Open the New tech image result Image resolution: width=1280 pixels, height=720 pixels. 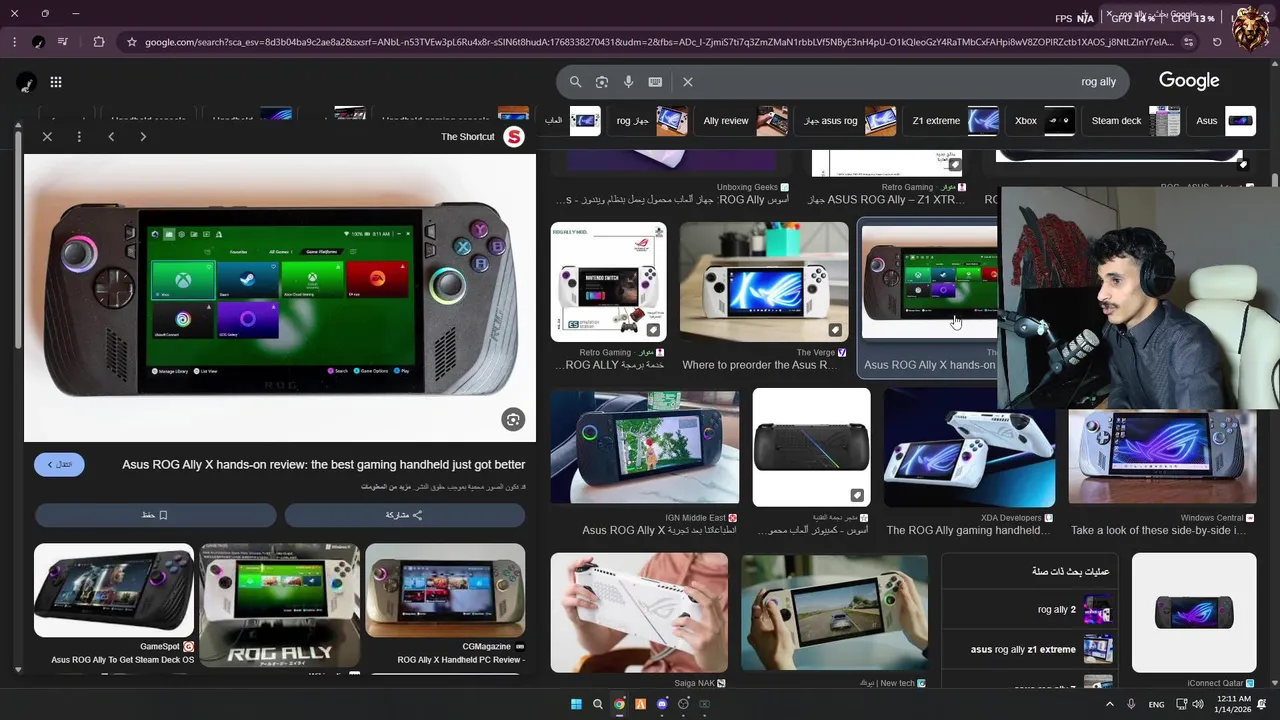pos(834,613)
